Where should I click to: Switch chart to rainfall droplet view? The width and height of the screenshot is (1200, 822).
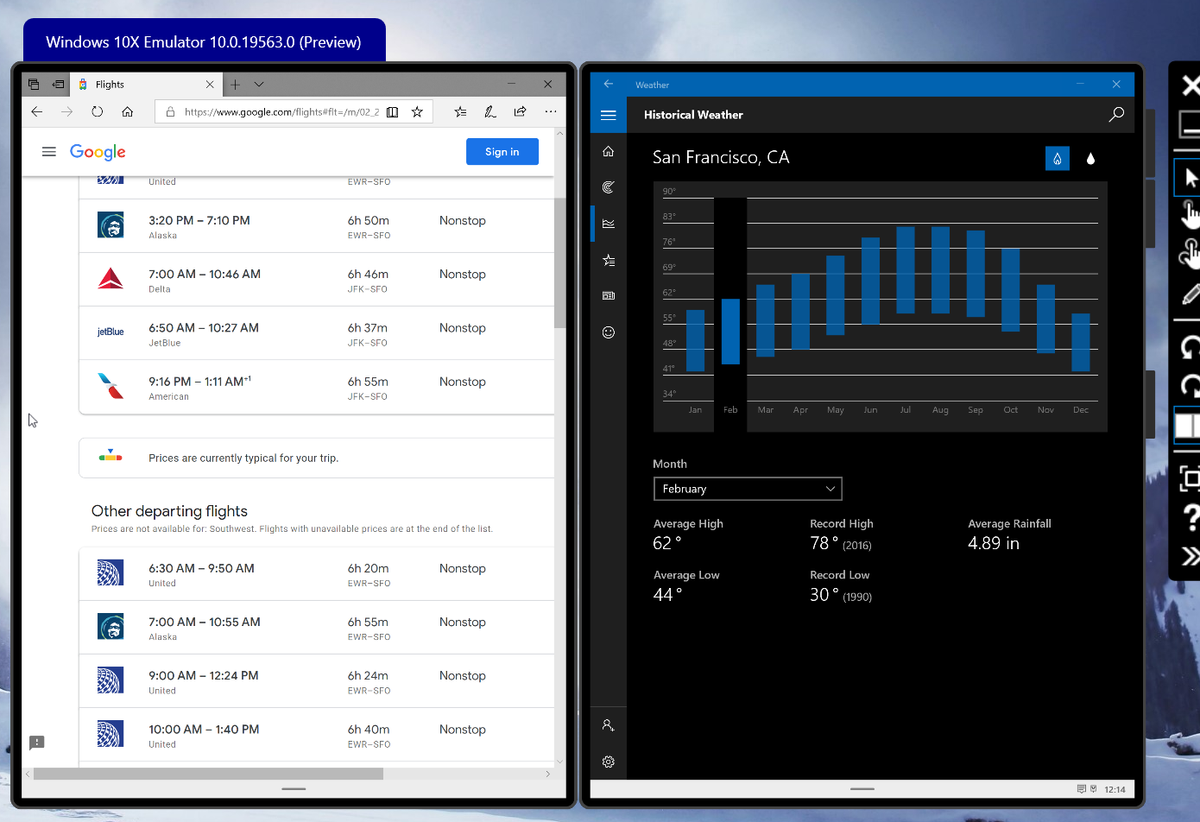click(x=1090, y=158)
